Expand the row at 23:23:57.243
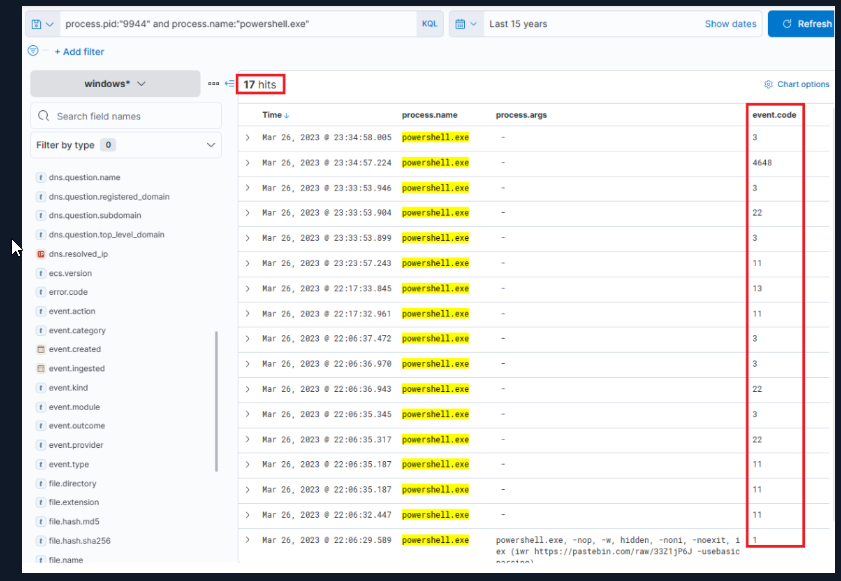 pos(247,263)
